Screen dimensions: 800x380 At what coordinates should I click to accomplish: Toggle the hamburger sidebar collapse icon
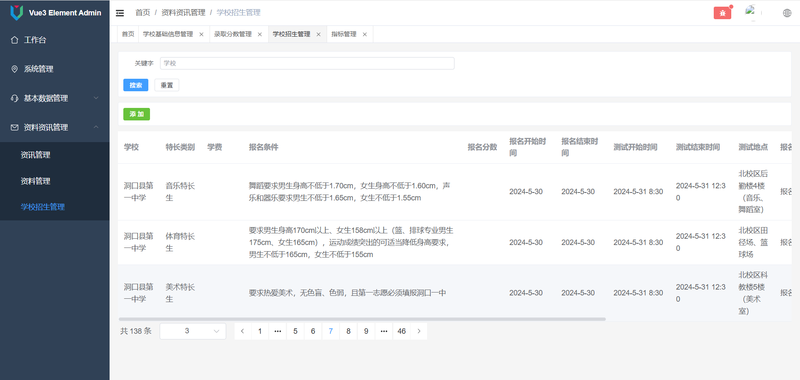point(120,13)
